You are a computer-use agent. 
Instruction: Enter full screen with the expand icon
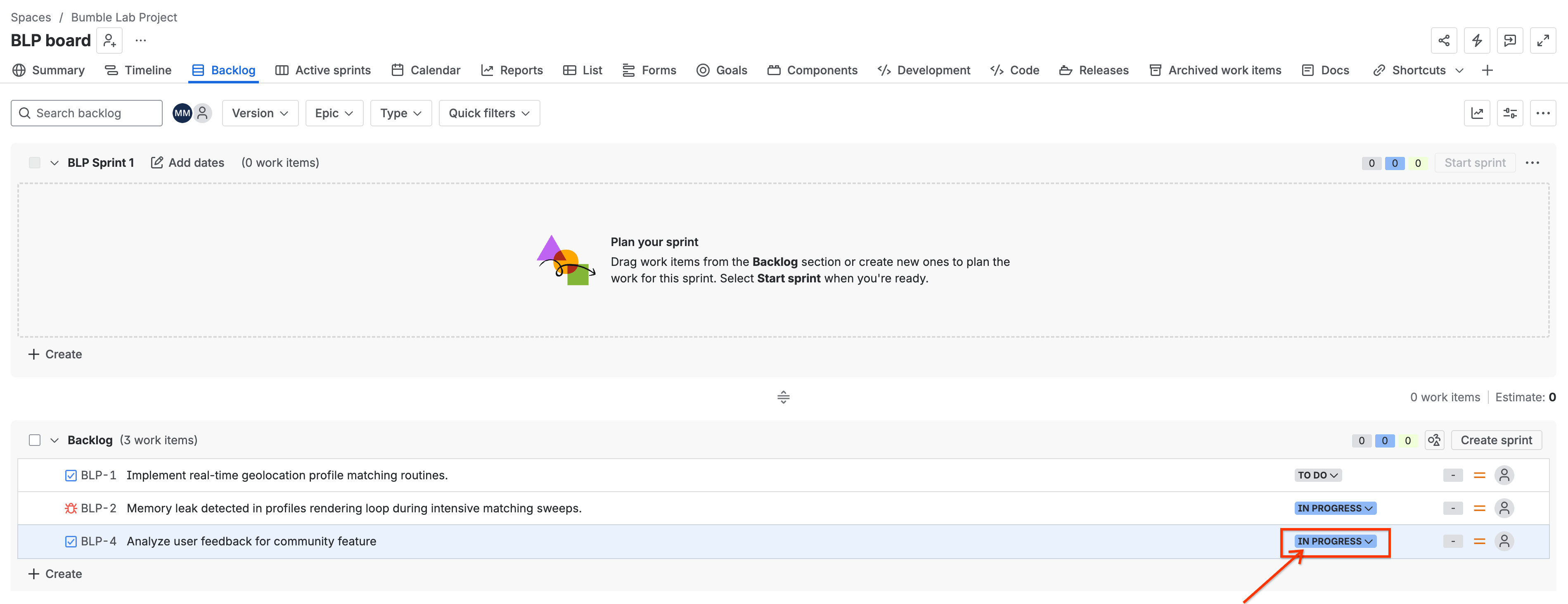tap(1542, 41)
